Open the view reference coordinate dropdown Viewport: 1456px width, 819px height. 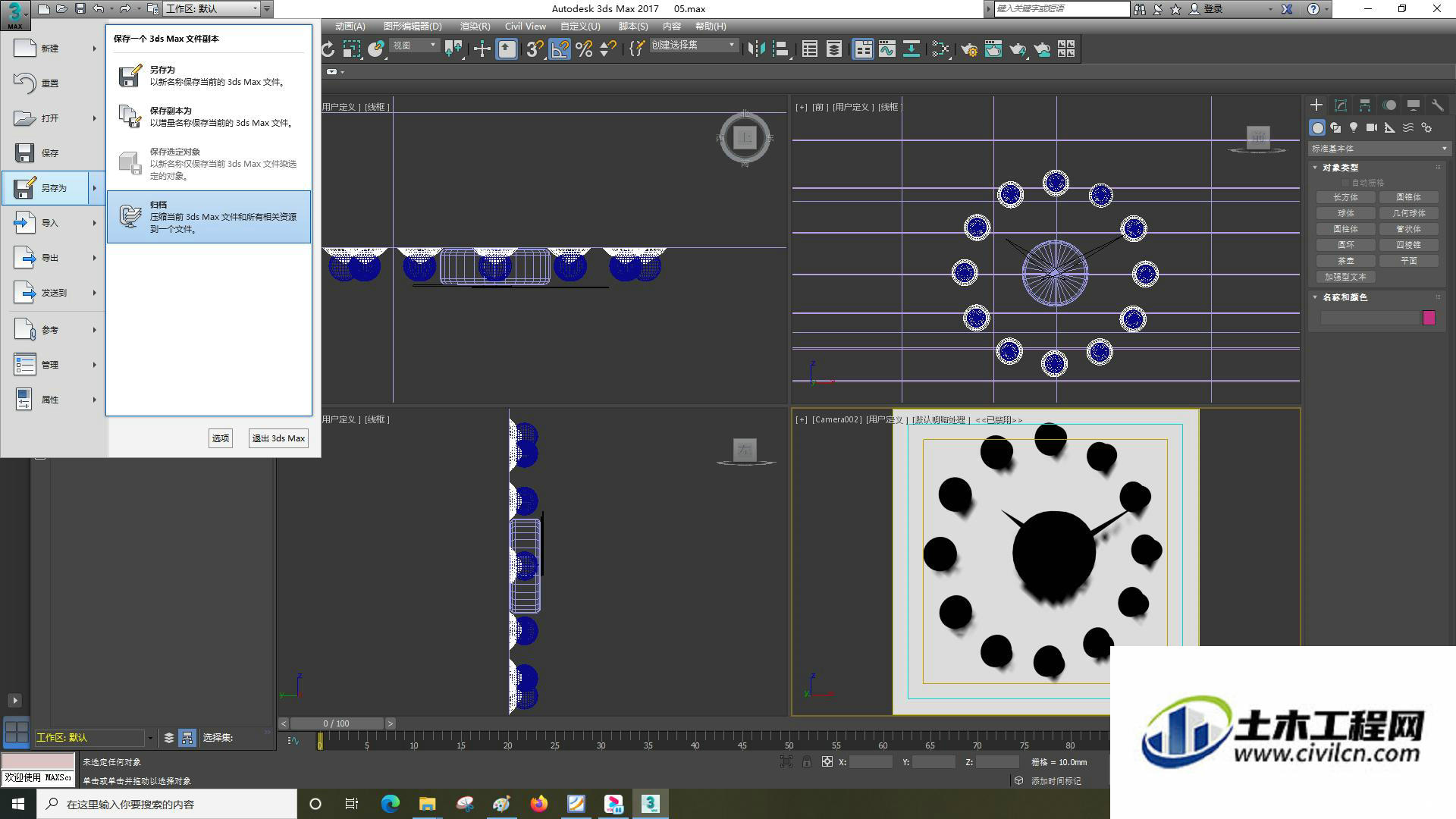pos(415,45)
